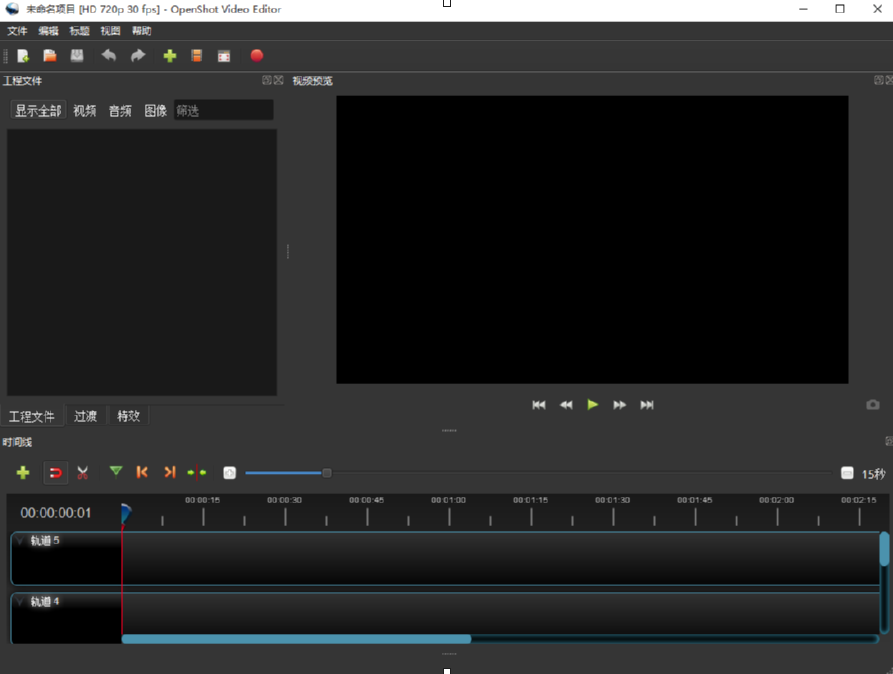
Task: Open a project with the folder icon
Action: [50, 56]
